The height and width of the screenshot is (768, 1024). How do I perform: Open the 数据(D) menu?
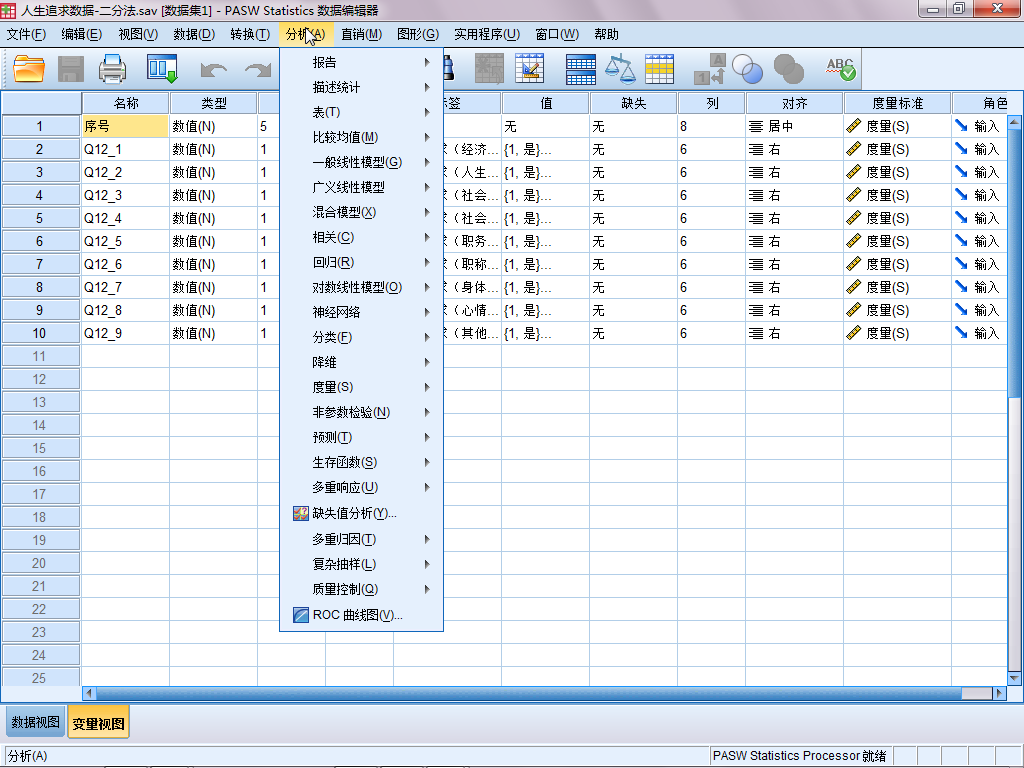pos(194,34)
